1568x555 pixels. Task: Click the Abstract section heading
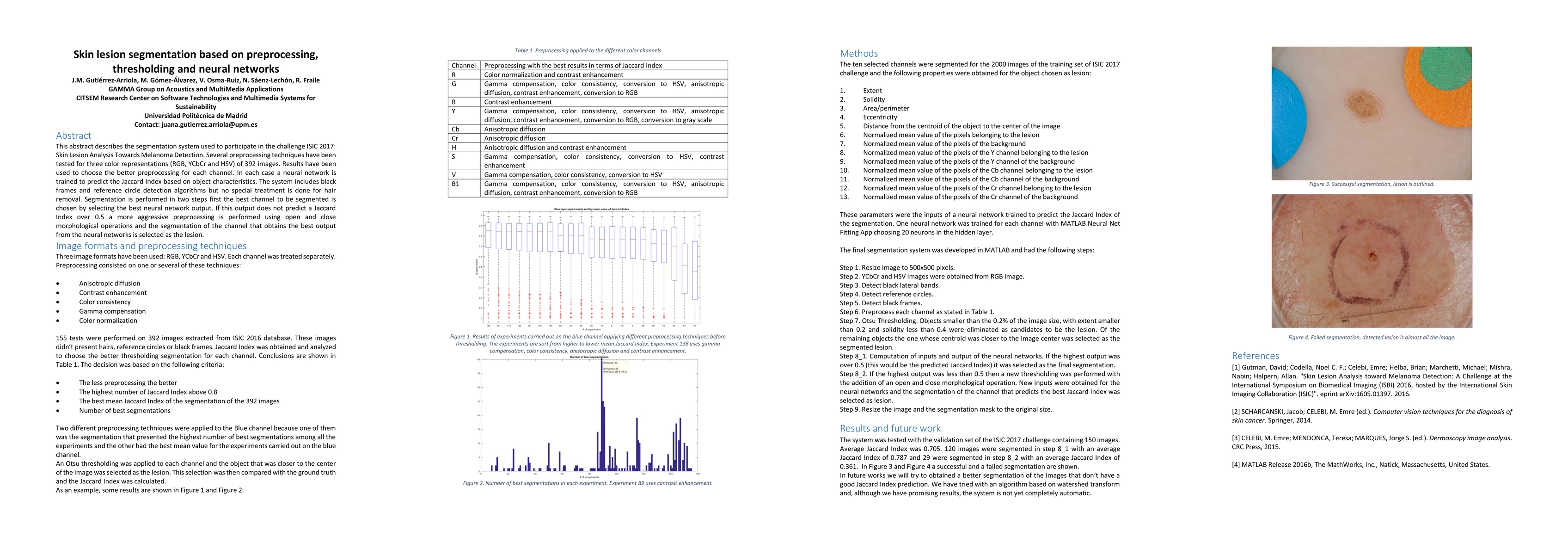(73, 136)
